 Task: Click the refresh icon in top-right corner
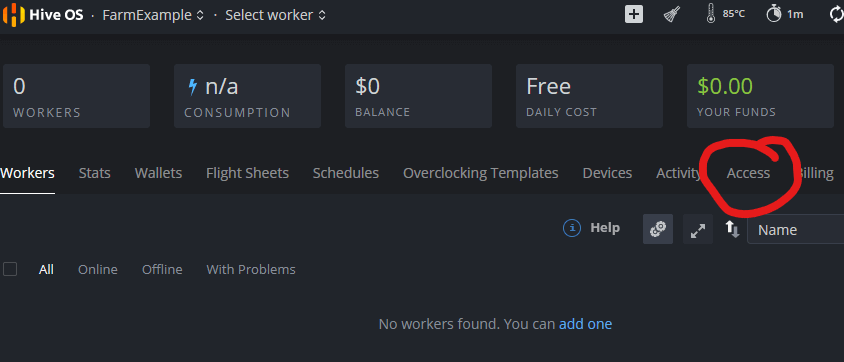coord(836,15)
